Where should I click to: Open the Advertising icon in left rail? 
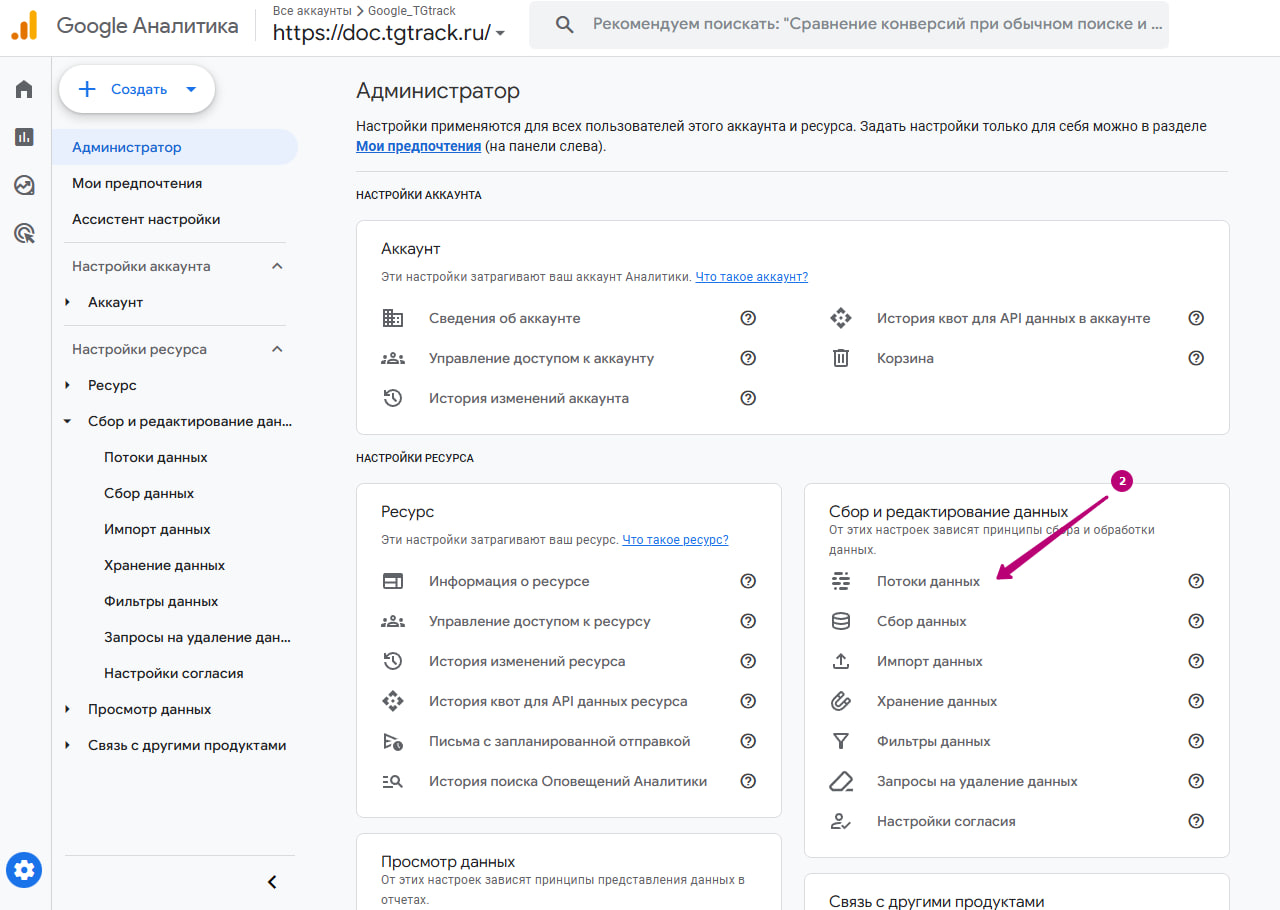24,234
